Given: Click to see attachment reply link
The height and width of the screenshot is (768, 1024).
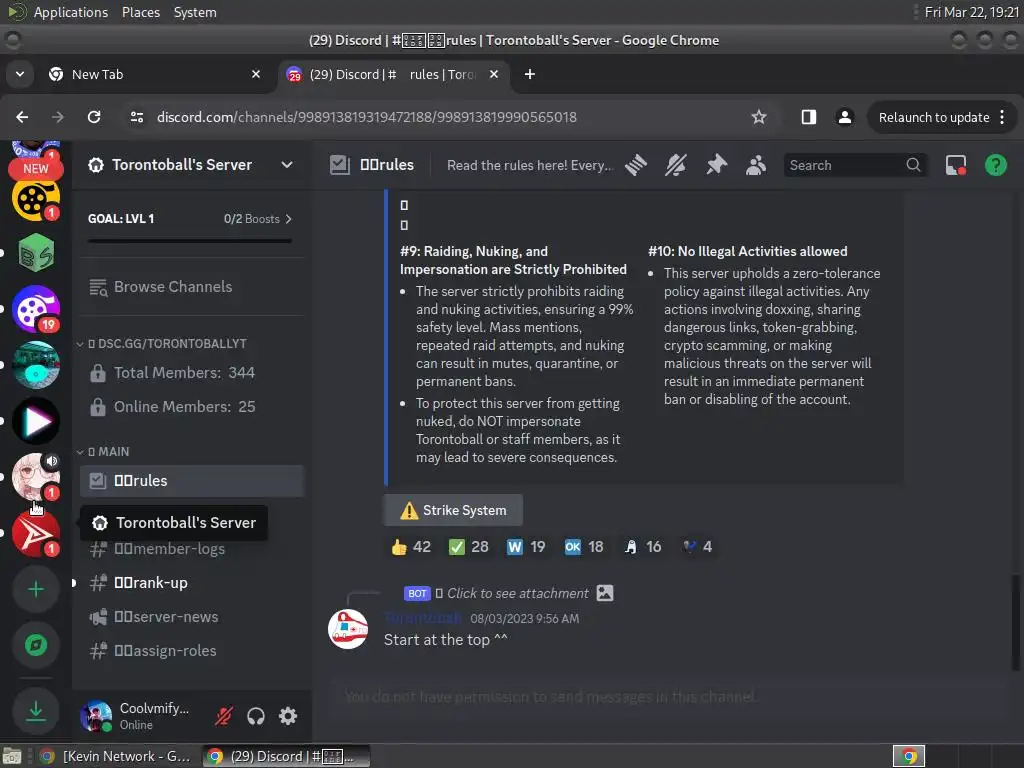Looking at the screenshot, I should (518, 594).
